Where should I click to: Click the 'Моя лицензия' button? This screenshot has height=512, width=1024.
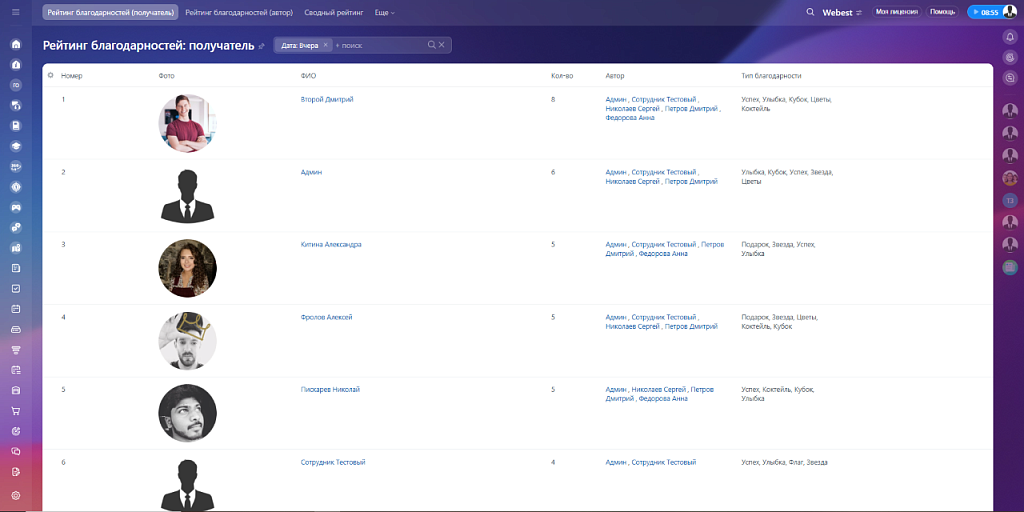[896, 12]
